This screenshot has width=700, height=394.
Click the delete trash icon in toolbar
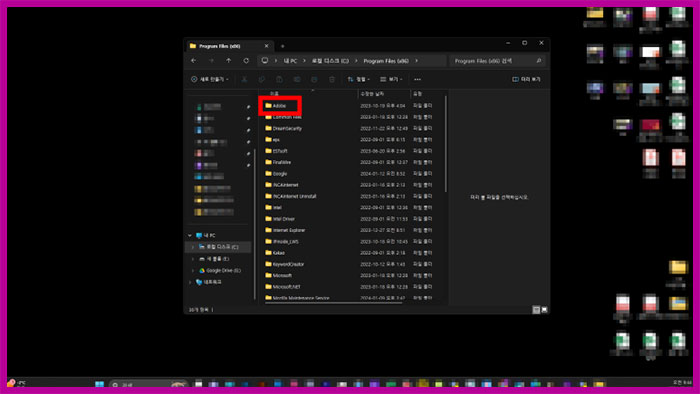pyautogui.click(x=332, y=79)
